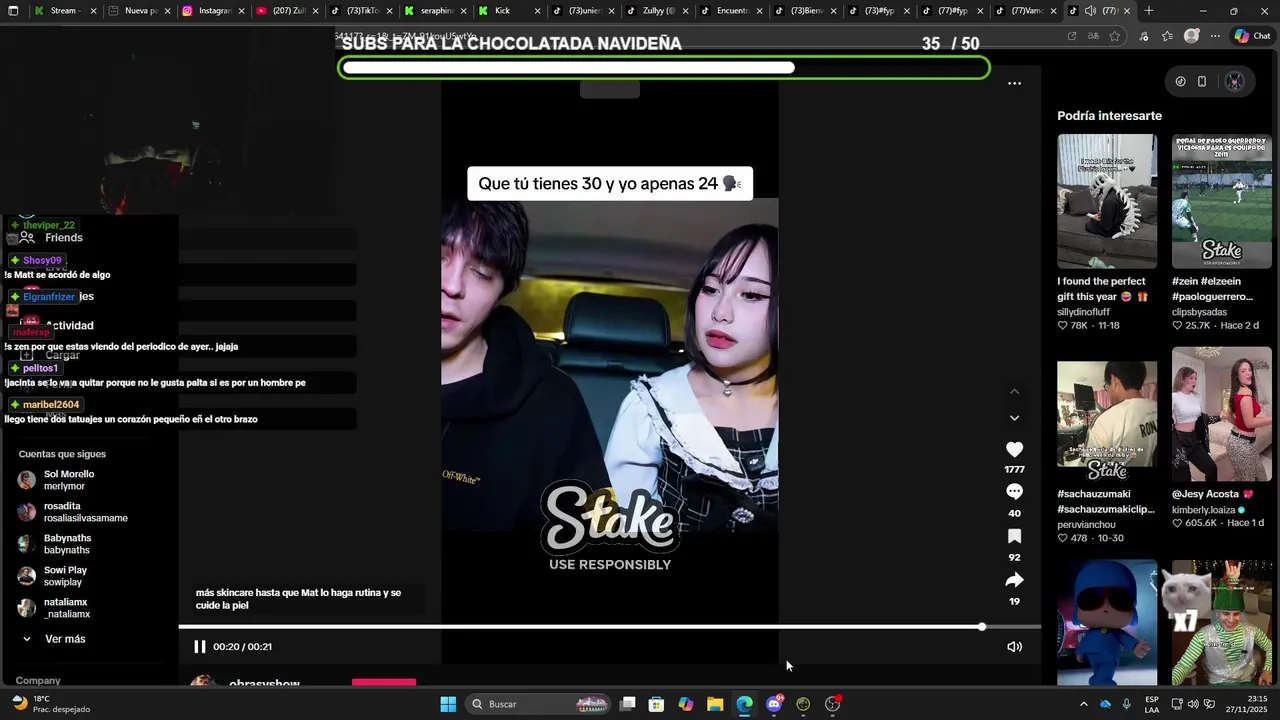Image resolution: width=1280 pixels, height=720 pixels.
Task: Like the video with the heart icon
Action: (x=1014, y=450)
